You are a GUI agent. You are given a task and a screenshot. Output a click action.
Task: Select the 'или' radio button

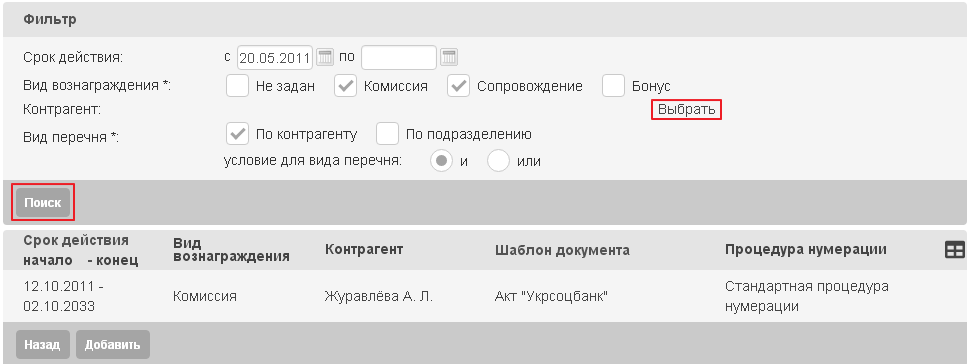coord(498,161)
